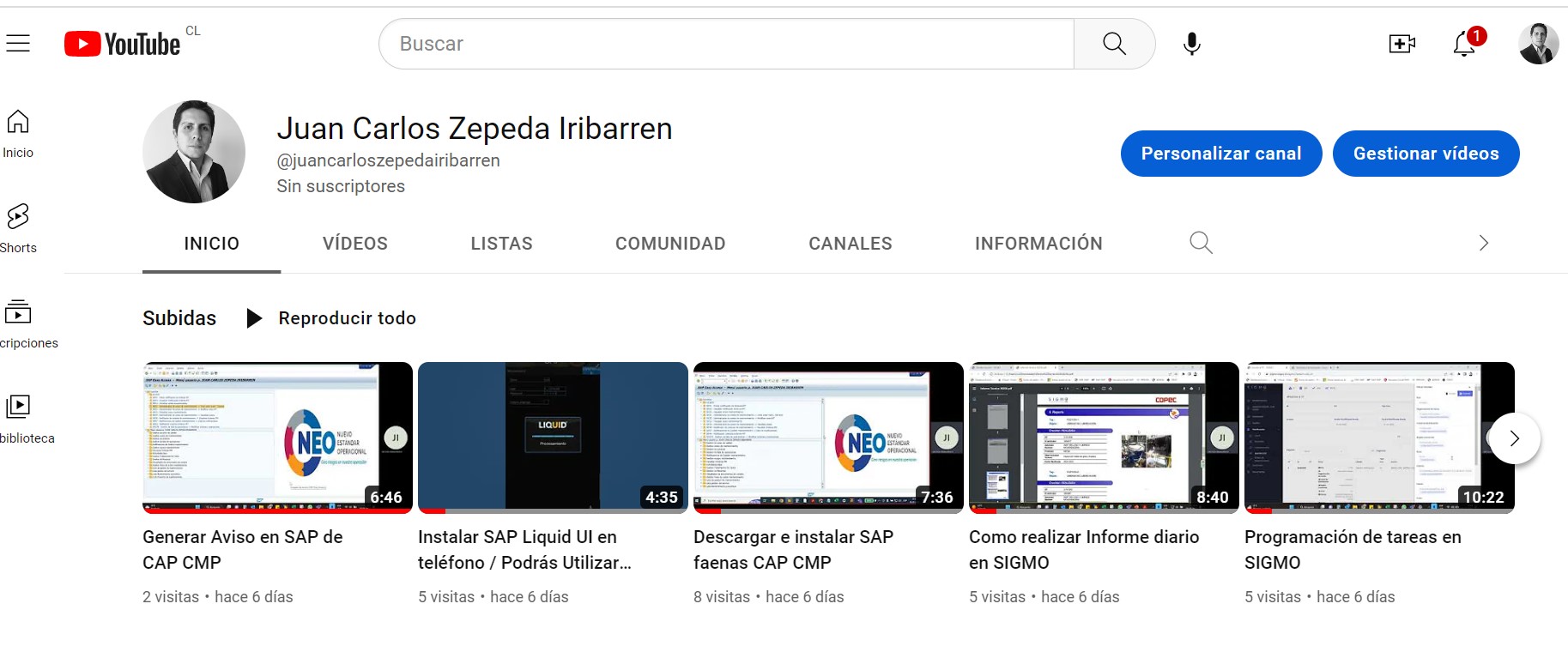Go to YouTube home via logo
The height and width of the screenshot is (646, 1568).
(x=123, y=44)
